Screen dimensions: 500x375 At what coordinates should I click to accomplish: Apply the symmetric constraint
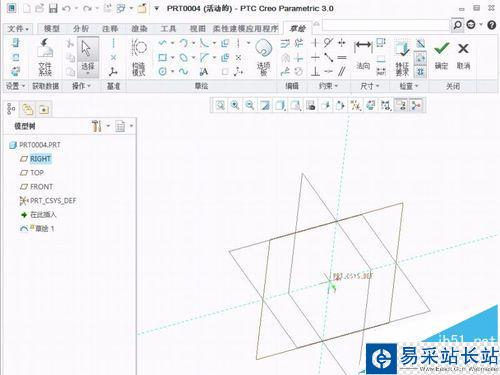[342, 43]
